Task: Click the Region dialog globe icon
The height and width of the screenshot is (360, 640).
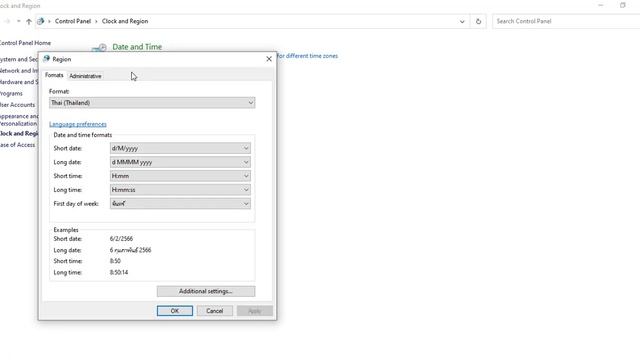Action: click(x=47, y=59)
